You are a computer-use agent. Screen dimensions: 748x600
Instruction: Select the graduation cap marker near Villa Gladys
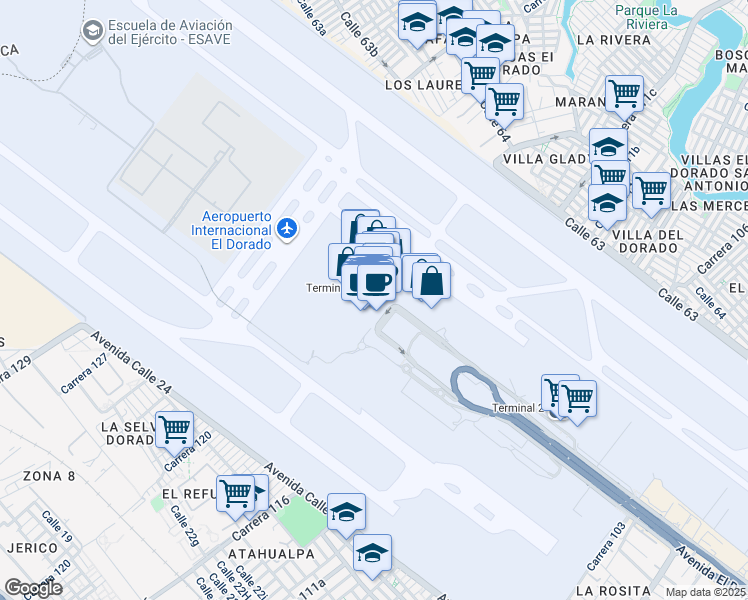pyautogui.click(x=608, y=148)
